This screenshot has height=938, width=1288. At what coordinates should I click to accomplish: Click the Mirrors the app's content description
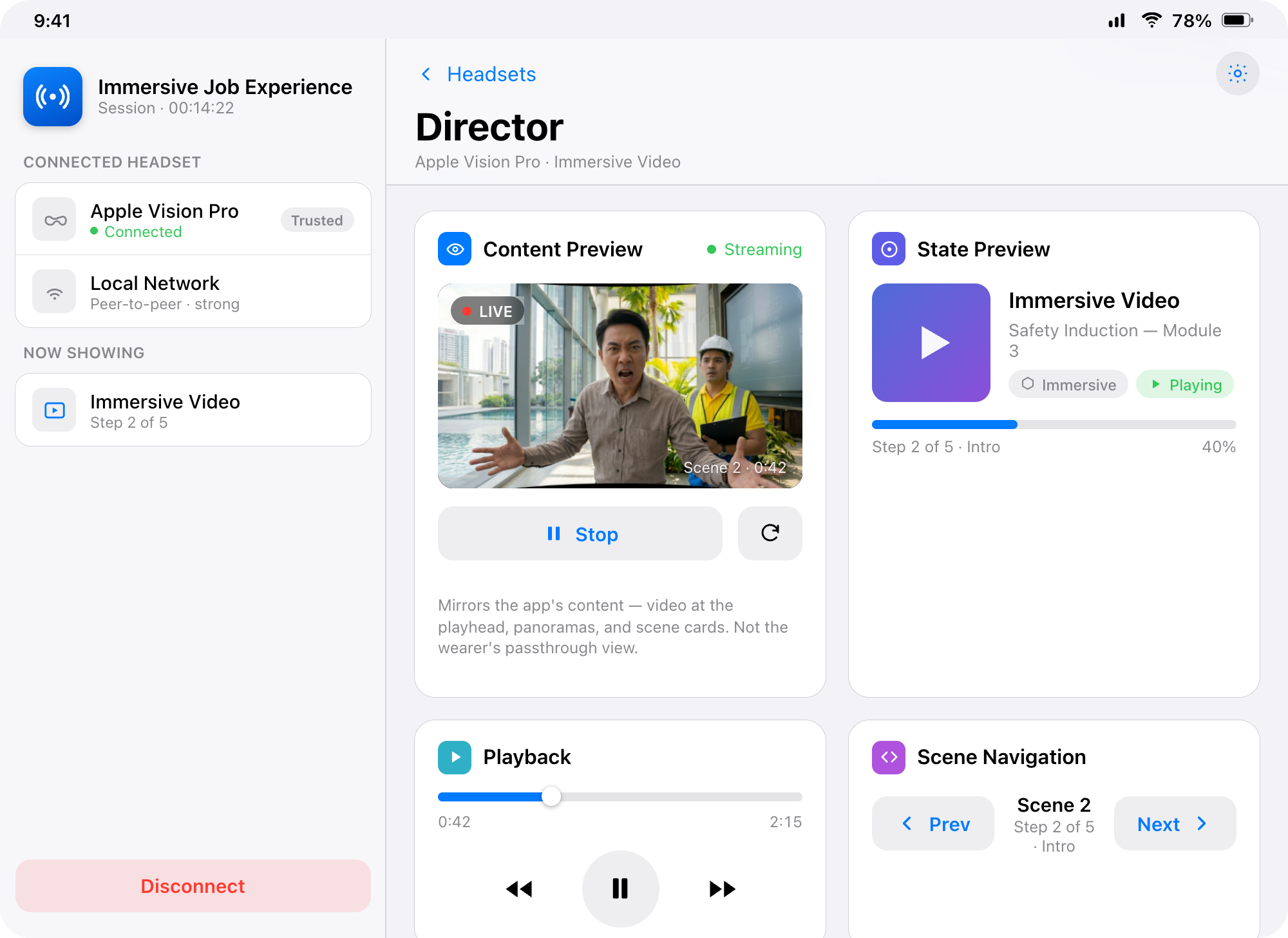point(613,627)
